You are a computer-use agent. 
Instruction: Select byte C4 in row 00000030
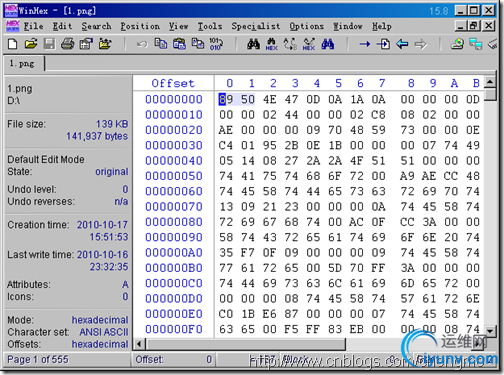[226, 145]
